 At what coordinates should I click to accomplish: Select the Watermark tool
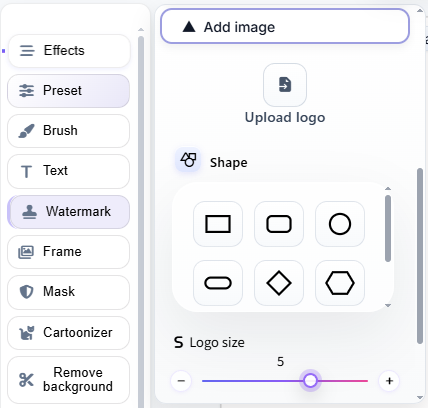(69, 212)
